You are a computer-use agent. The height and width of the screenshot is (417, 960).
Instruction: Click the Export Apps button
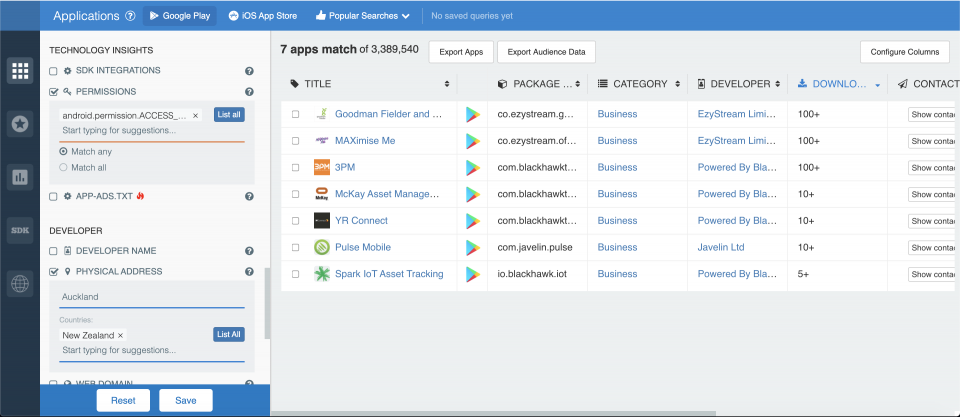point(462,52)
